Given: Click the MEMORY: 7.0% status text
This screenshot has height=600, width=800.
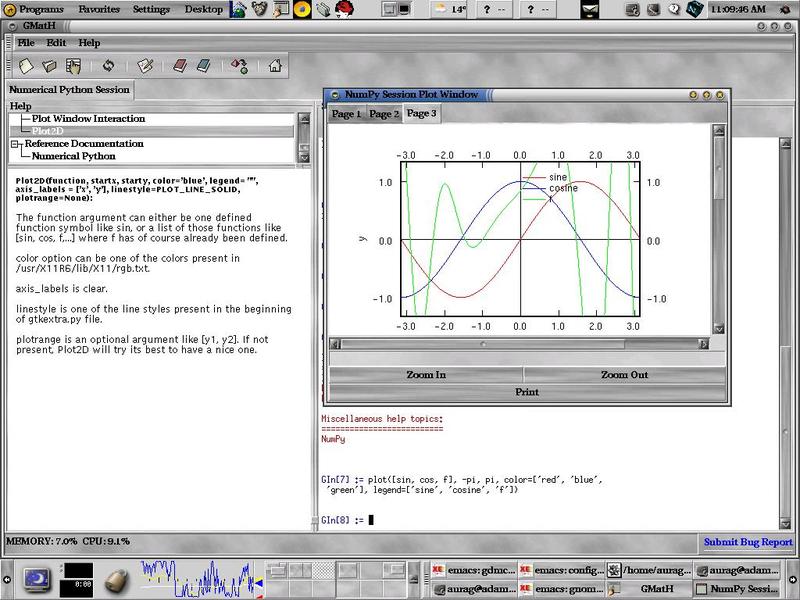Looking at the screenshot, I should [x=42, y=541].
